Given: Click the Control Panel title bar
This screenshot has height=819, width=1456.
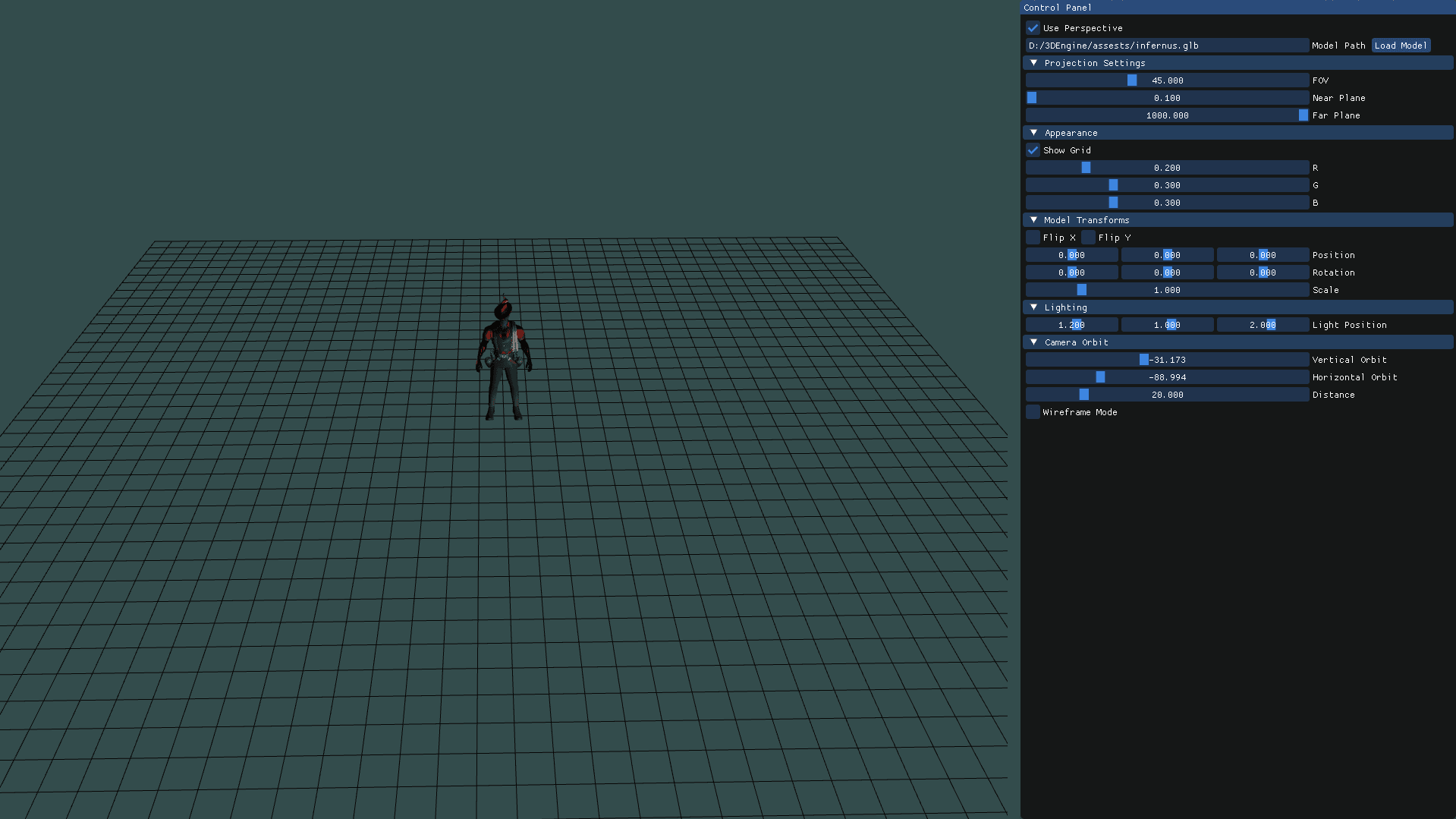Looking at the screenshot, I should [x=1237, y=8].
